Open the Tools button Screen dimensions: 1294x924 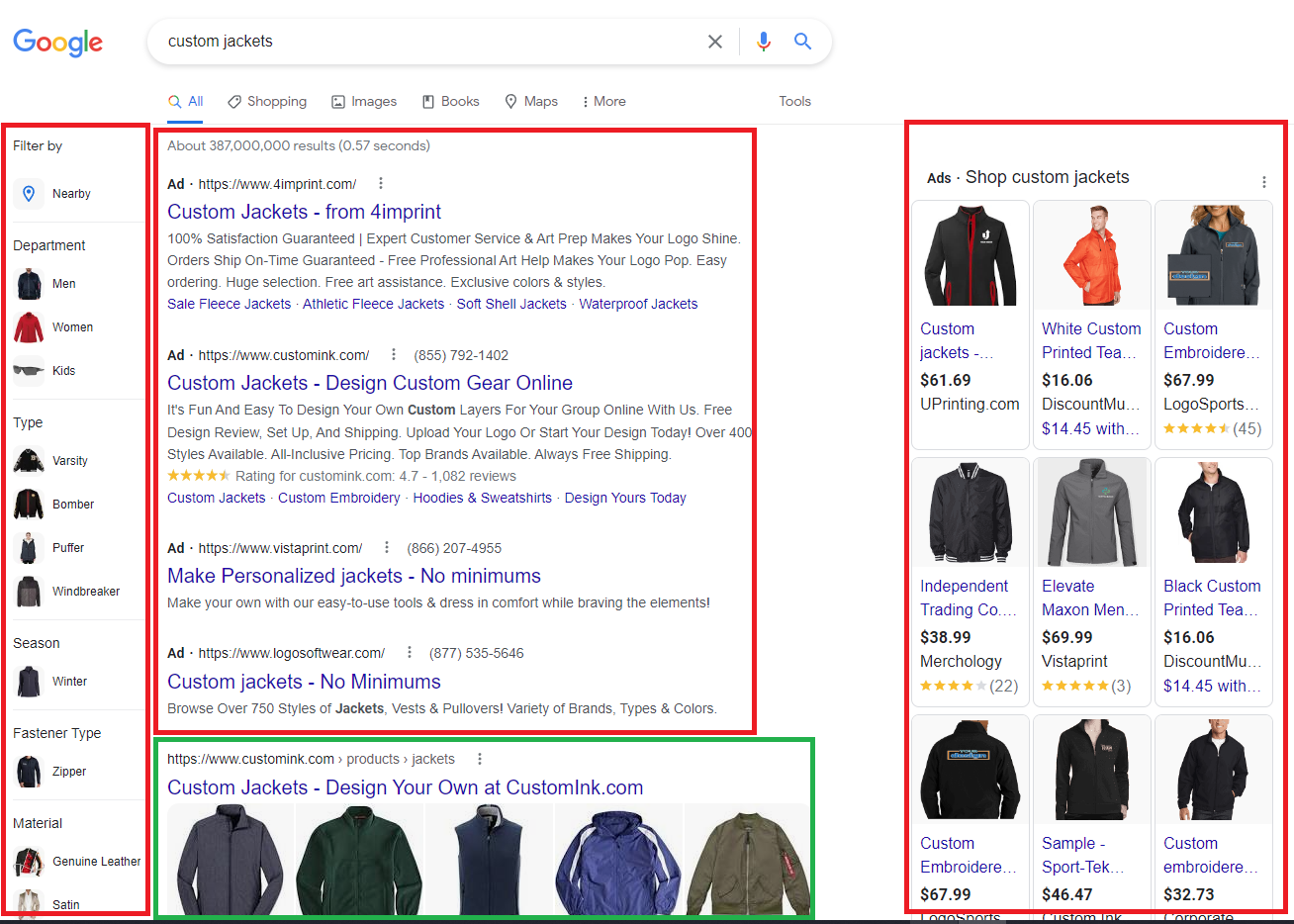tap(794, 101)
